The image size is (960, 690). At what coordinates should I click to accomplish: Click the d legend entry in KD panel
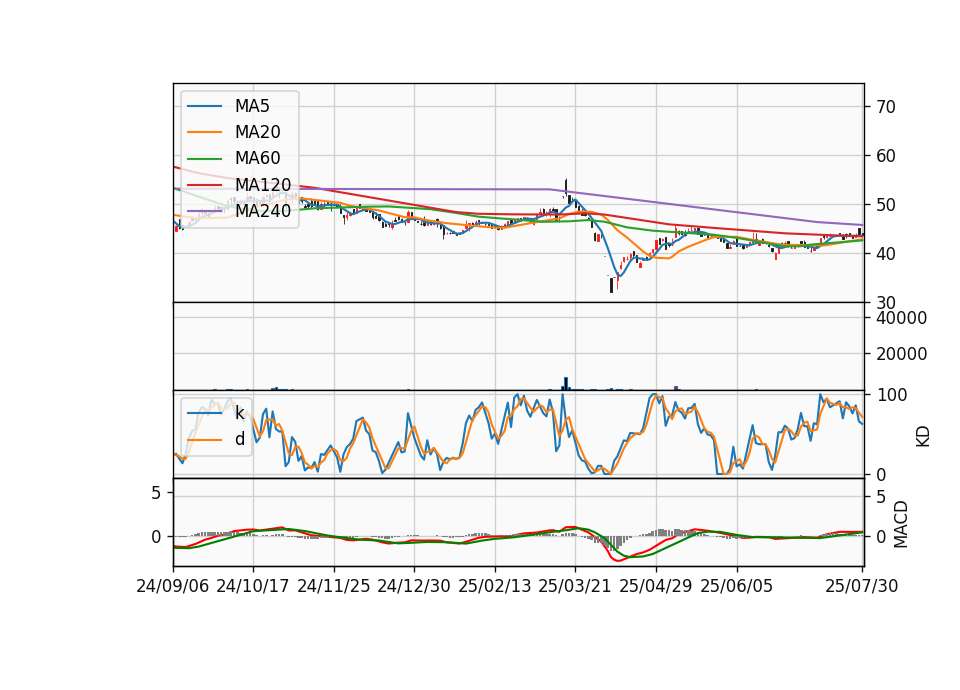click(x=240, y=439)
